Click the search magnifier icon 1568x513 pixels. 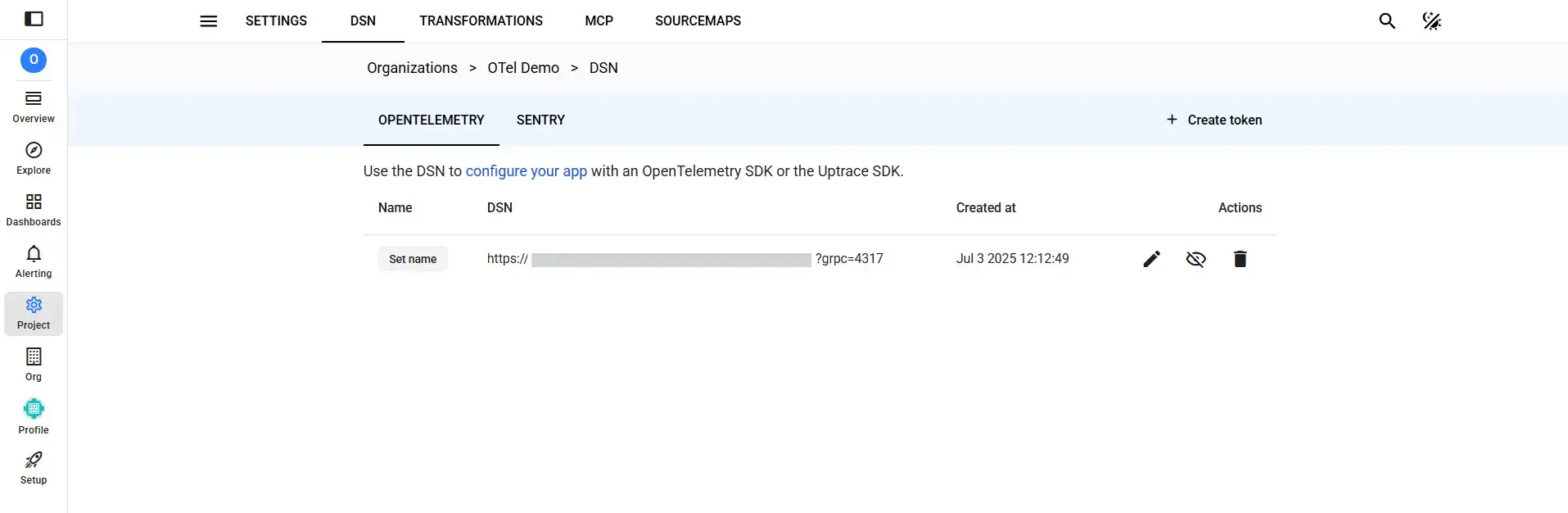pyautogui.click(x=1387, y=21)
